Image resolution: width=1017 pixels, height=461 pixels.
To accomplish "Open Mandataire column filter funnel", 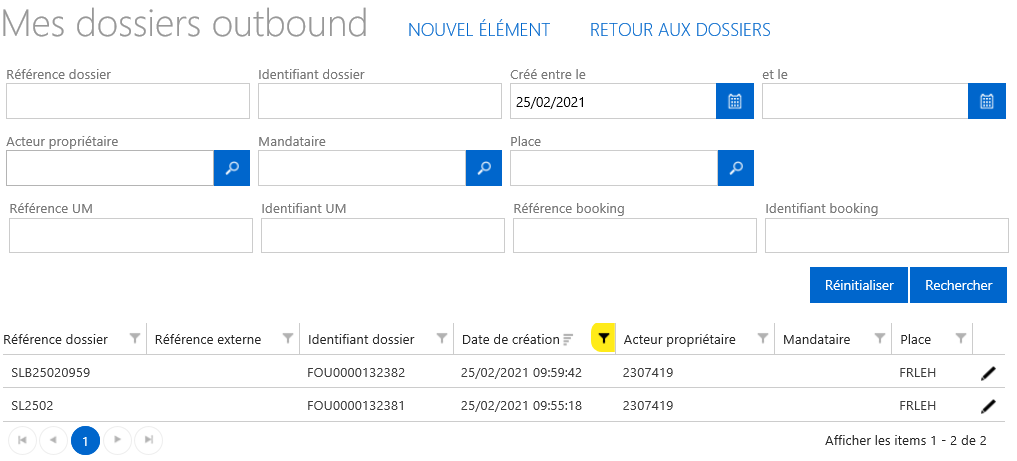I will [880, 339].
